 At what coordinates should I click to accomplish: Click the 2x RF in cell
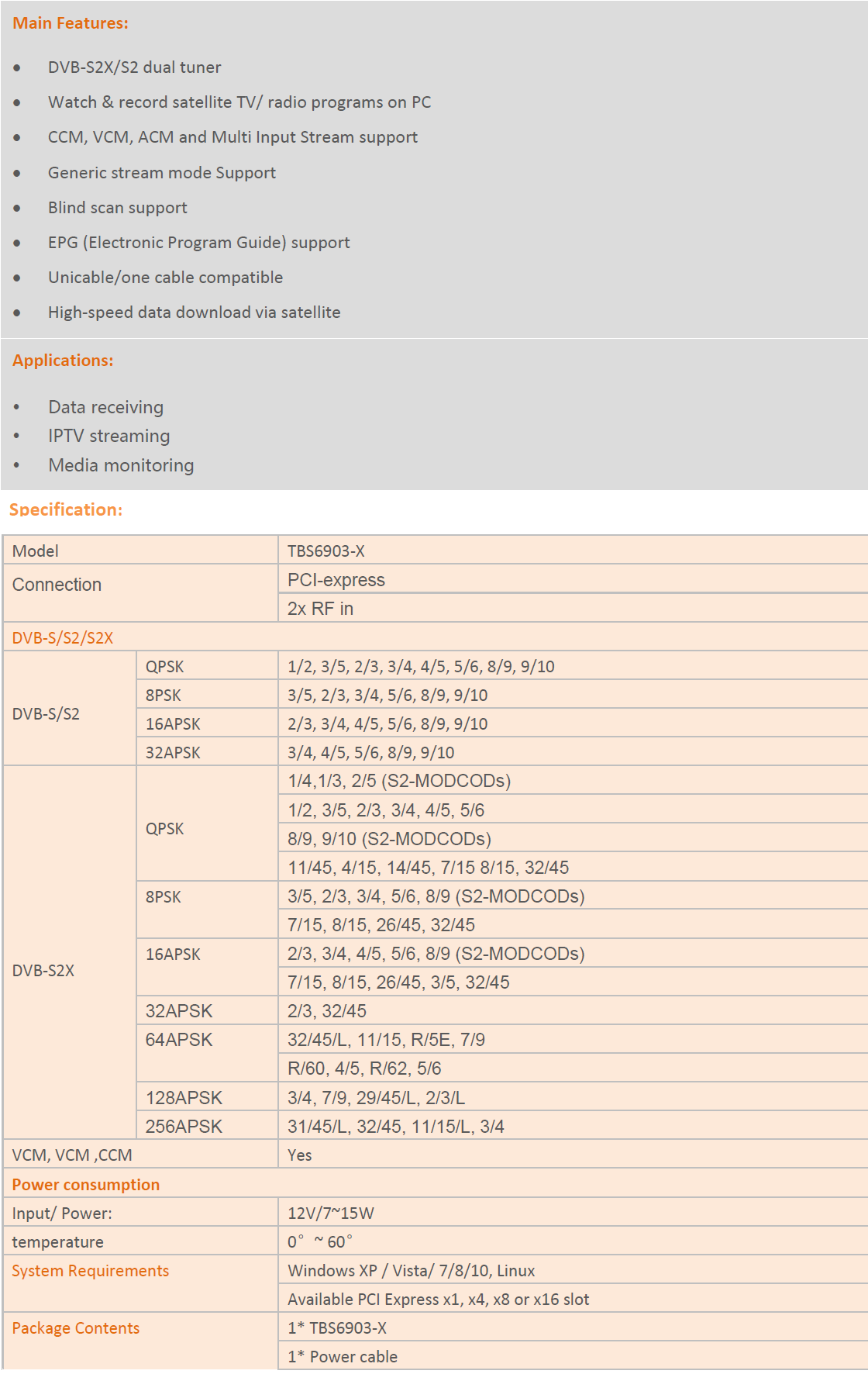pos(320,609)
